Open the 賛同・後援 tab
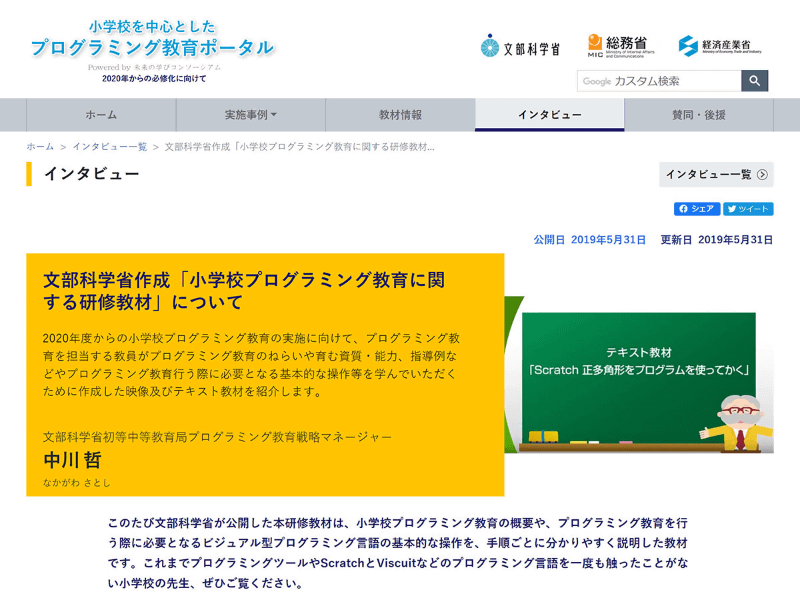The height and width of the screenshot is (596, 800). (x=702, y=114)
